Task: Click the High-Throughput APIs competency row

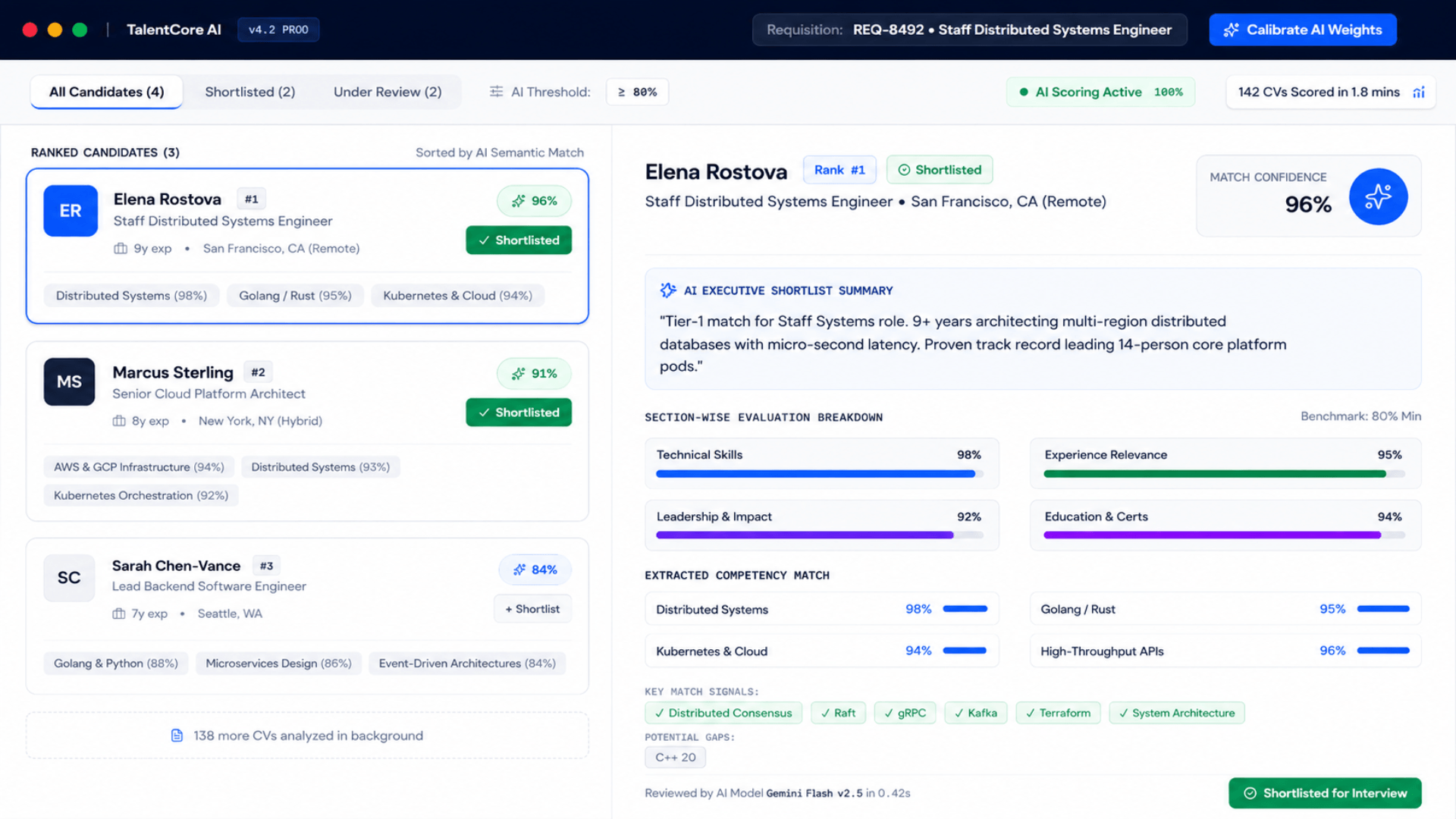Action: [1225, 651]
